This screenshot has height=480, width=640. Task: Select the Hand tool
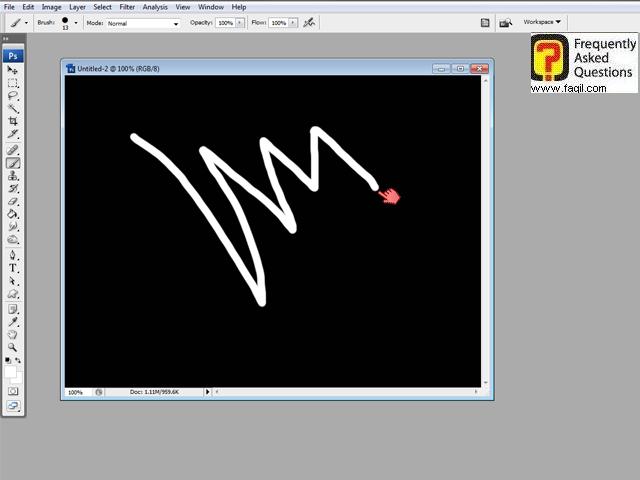click(14, 334)
